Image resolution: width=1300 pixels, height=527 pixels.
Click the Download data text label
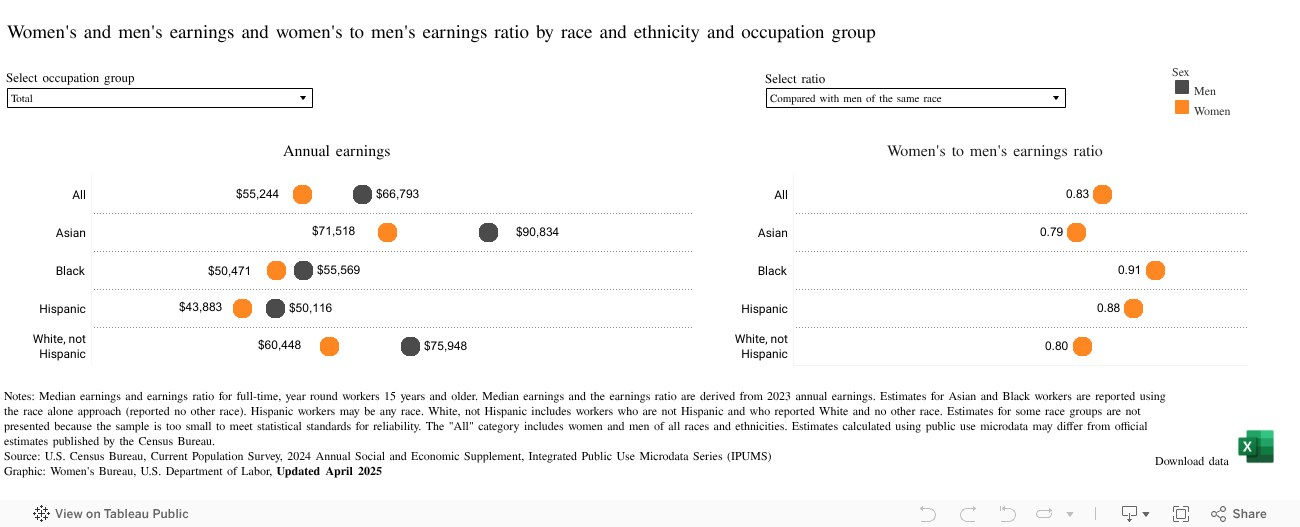[x=1191, y=461]
